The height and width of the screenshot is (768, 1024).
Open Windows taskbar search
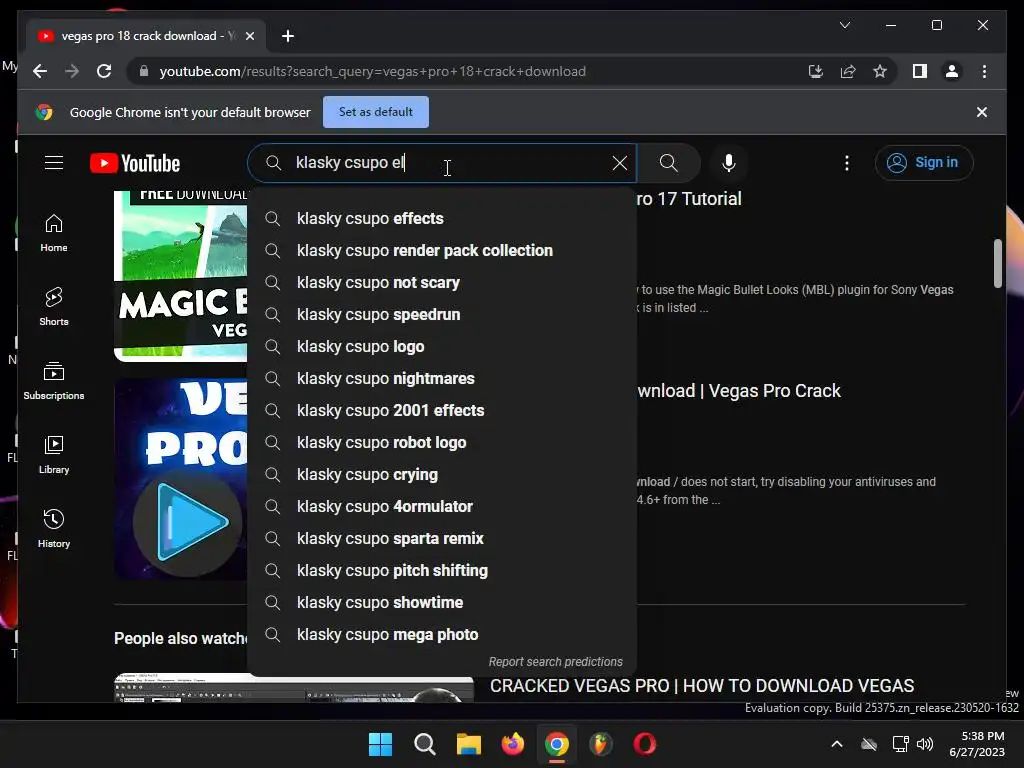point(424,744)
